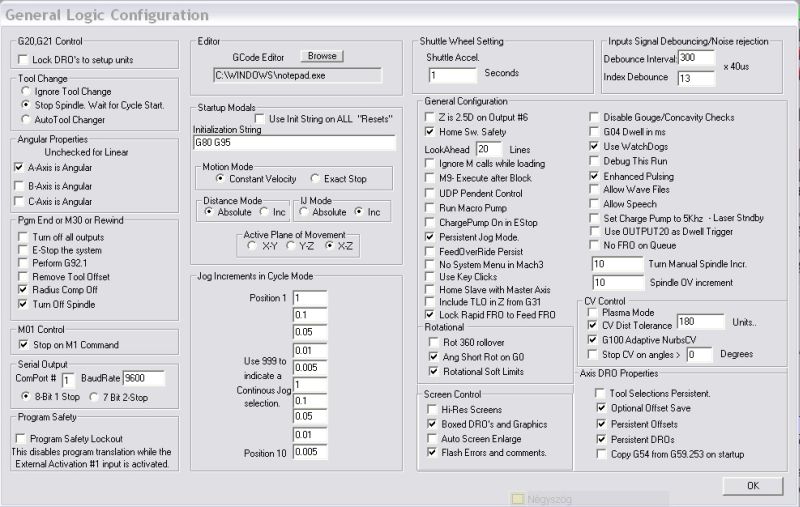Enable Use Init String on ALL Resets
This screenshot has width=800, height=507.
coord(260,119)
